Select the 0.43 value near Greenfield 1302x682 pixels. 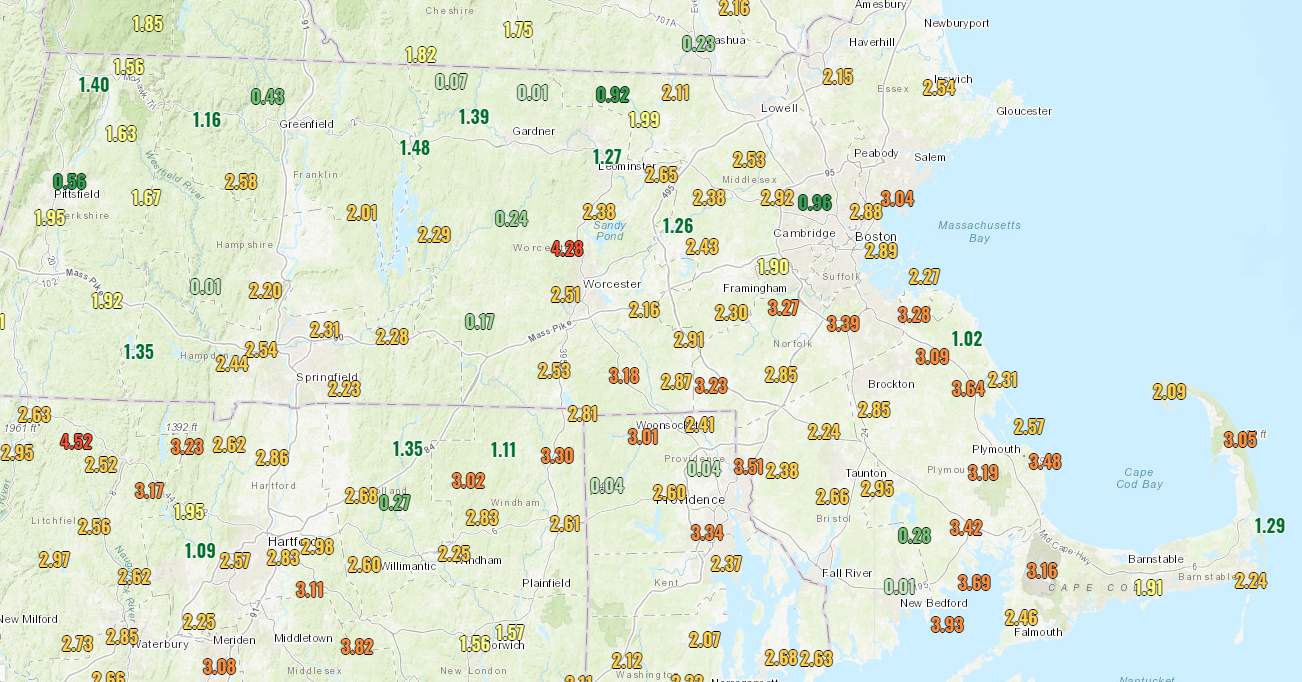(x=267, y=96)
